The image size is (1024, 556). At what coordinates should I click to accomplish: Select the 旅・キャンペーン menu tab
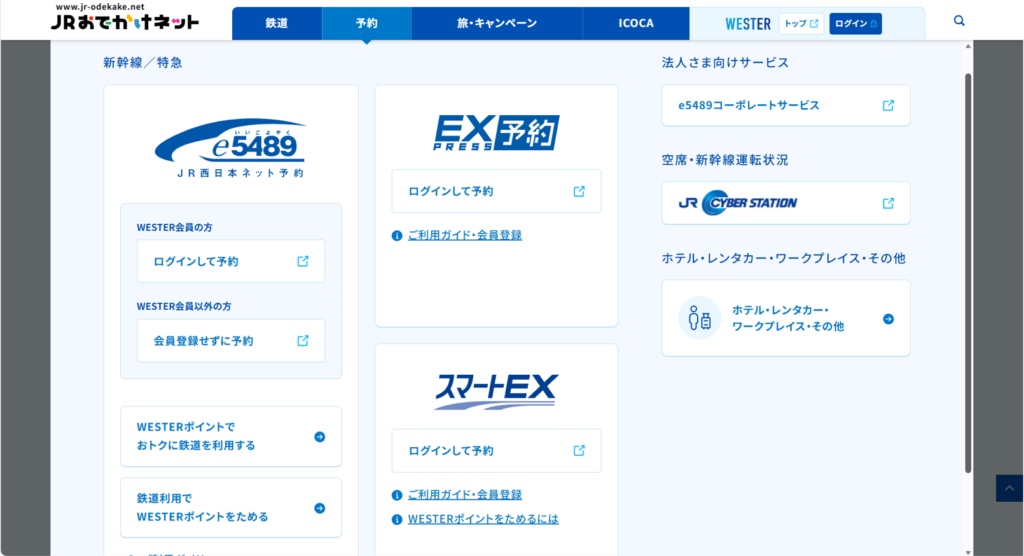[496, 23]
